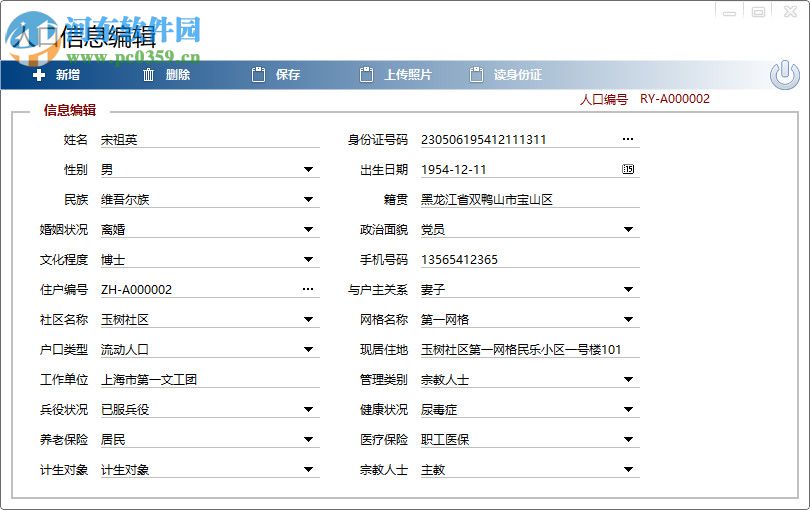This screenshot has height=510, width=810.
Task: Expand the 婚姻状况 dropdown
Action: tap(308, 229)
